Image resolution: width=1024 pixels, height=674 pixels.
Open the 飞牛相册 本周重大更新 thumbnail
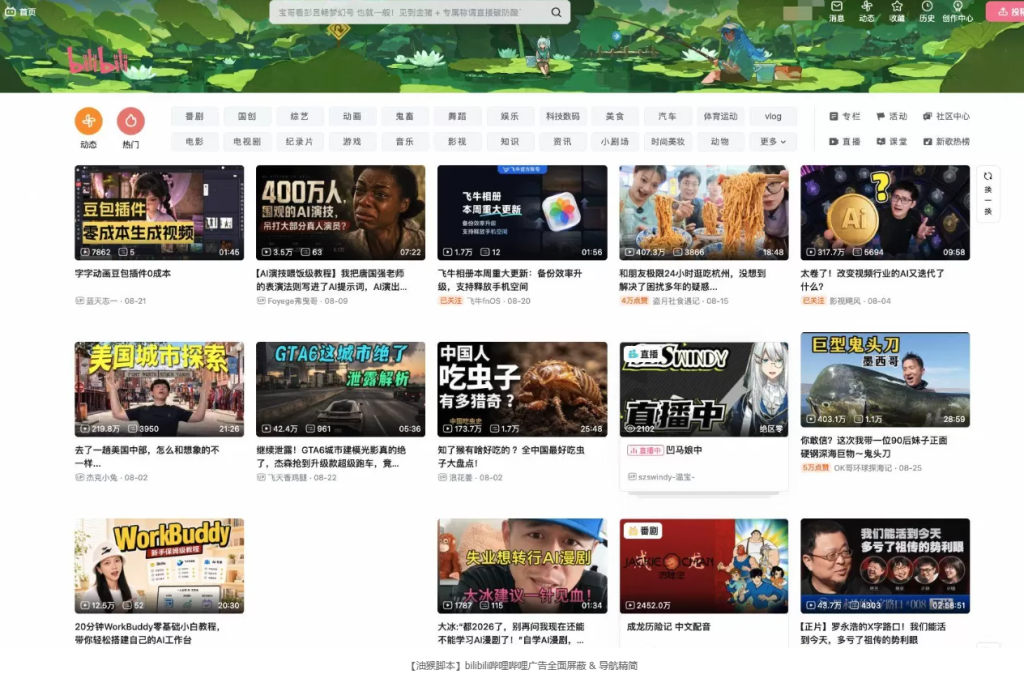[x=522, y=212]
